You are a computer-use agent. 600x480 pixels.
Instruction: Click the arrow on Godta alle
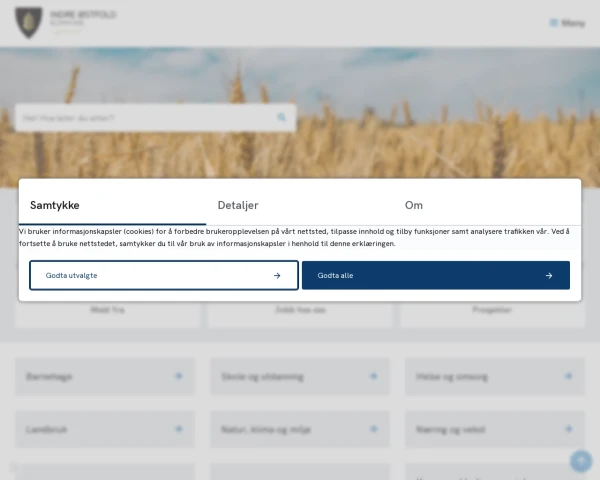click(549, 275)
